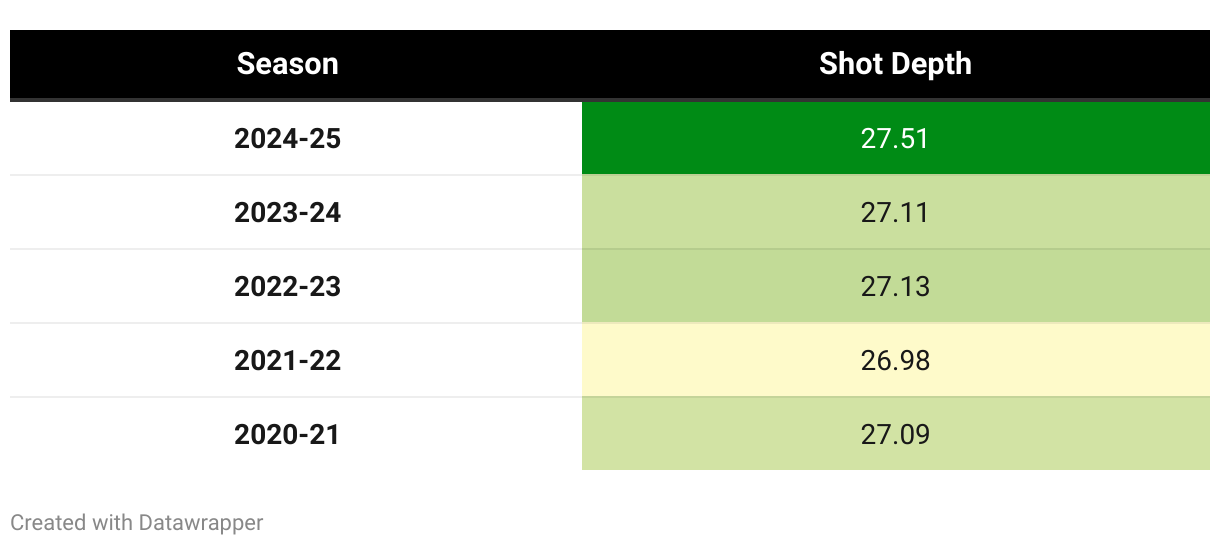Viewport: 1220px width, 546px height.
Task: Click the number 26.98 text
Action: pos(895,360)
